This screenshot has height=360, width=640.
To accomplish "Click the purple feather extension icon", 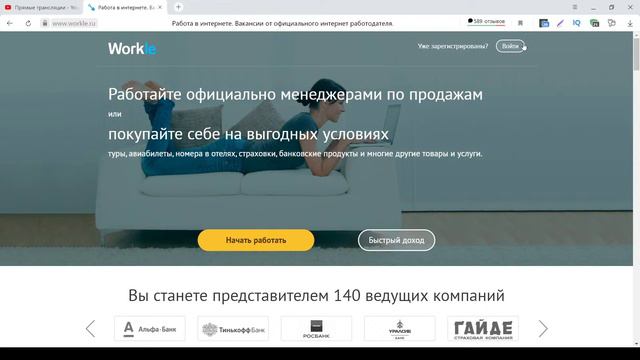I will [x=560, y=23].
